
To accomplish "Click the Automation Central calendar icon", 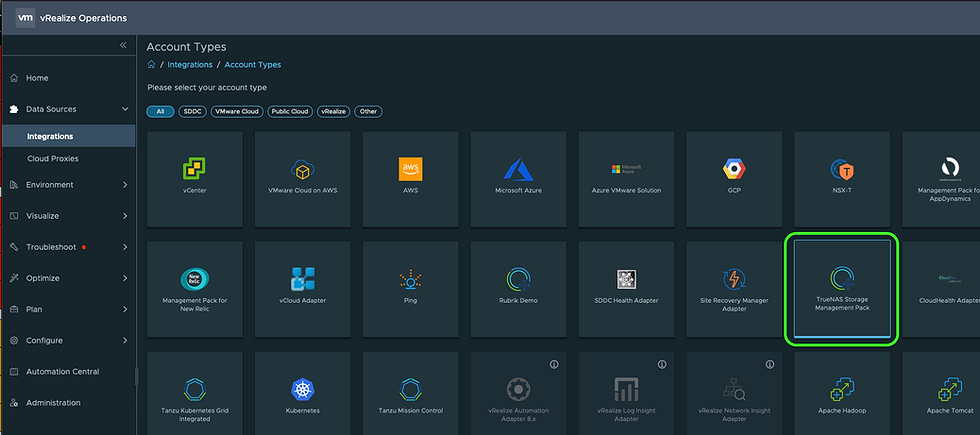I will point(14,372).
